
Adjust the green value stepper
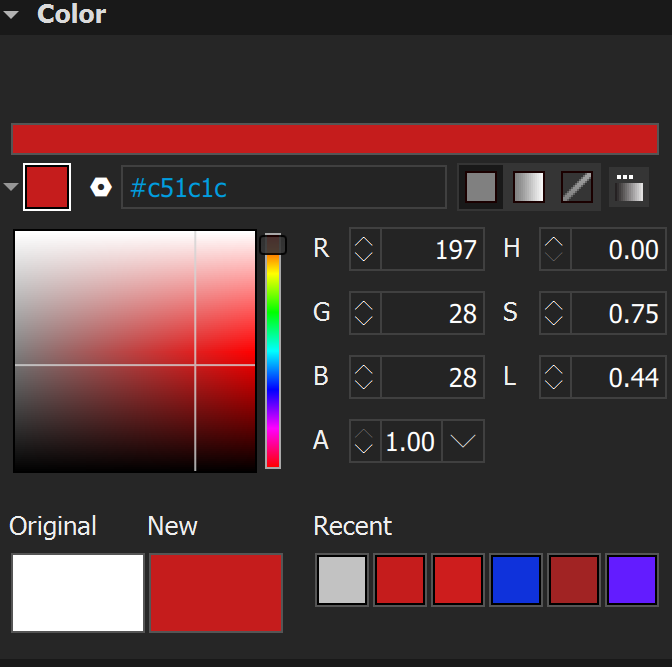365,313
